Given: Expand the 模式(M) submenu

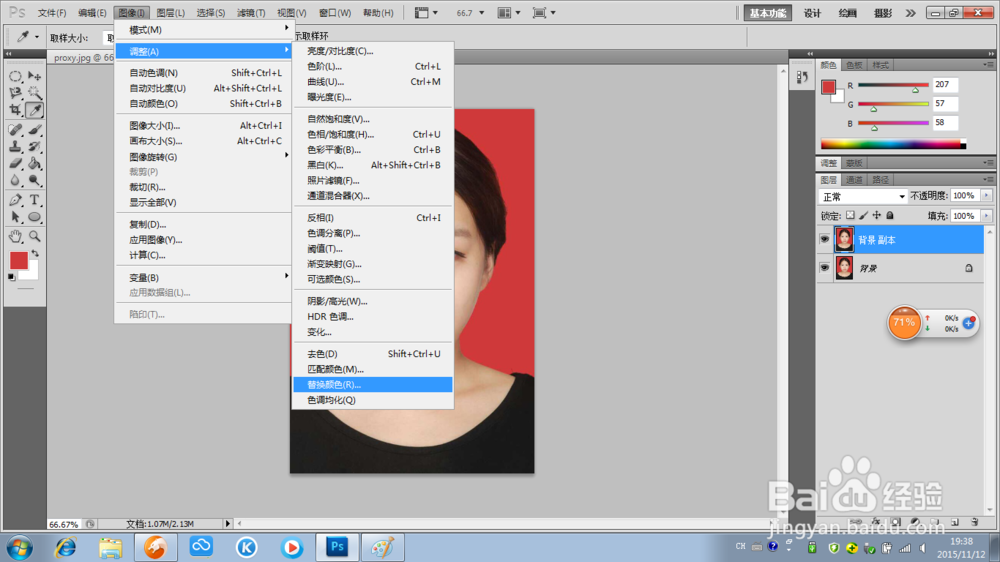Looking at the screenshot, I should (x=203, y=30).
